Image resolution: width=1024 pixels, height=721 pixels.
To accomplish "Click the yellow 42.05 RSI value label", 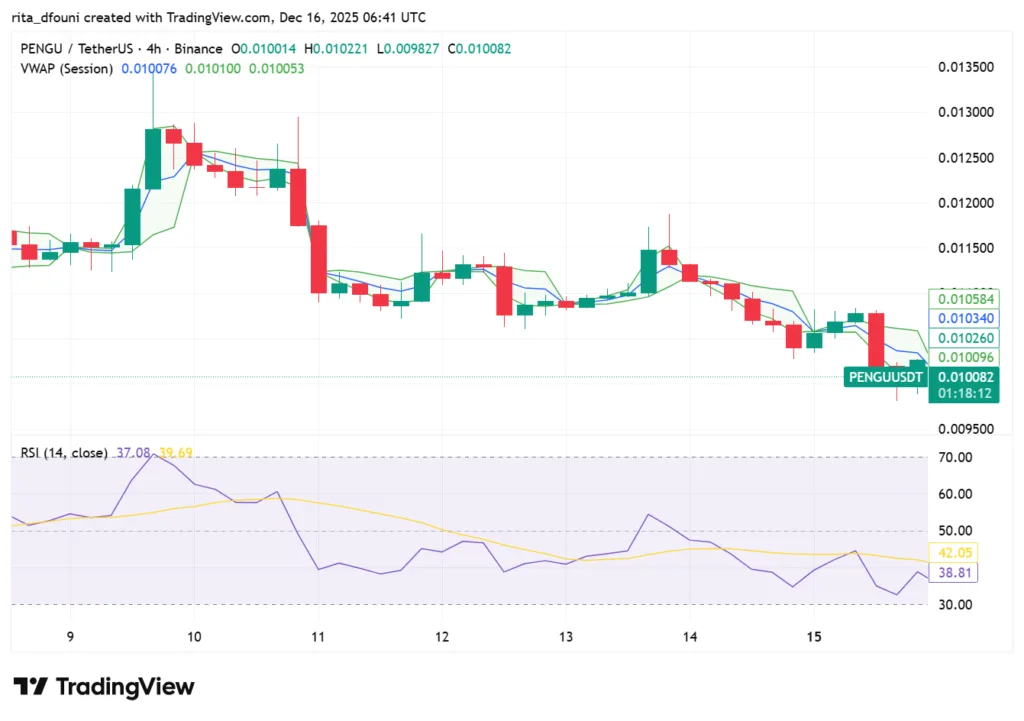I will coord(957,552).
